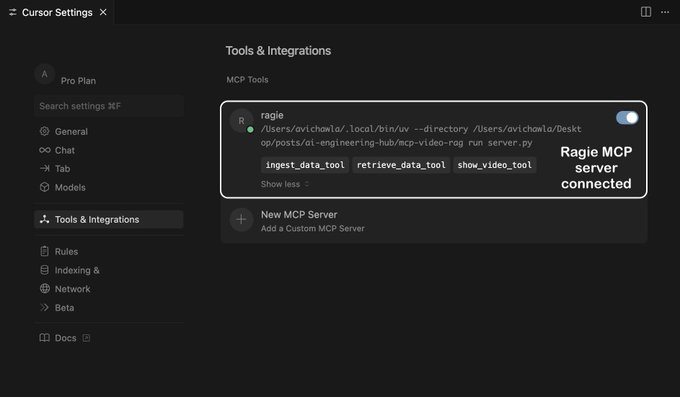Toggle the split editor layout icon
Viewport: 680px width, 397px height.
646,12
